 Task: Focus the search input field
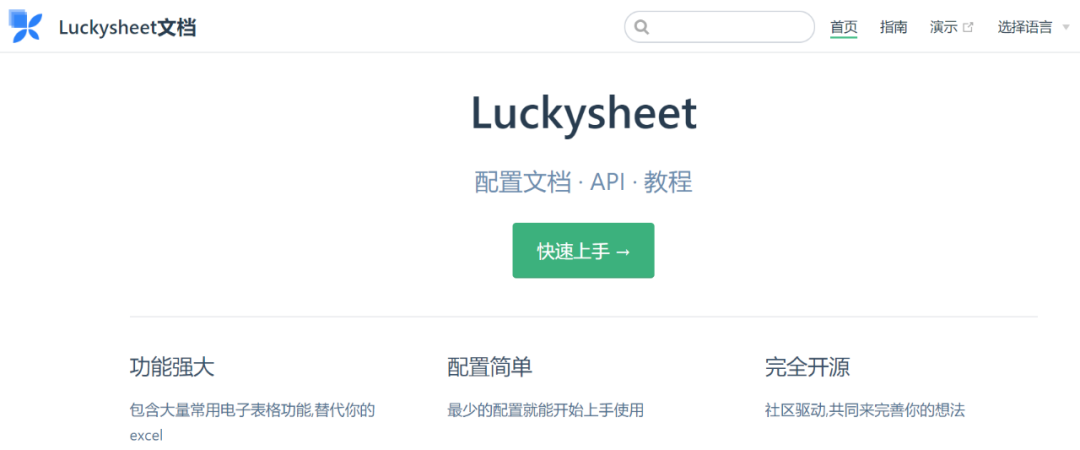click(x=719, y=27)
